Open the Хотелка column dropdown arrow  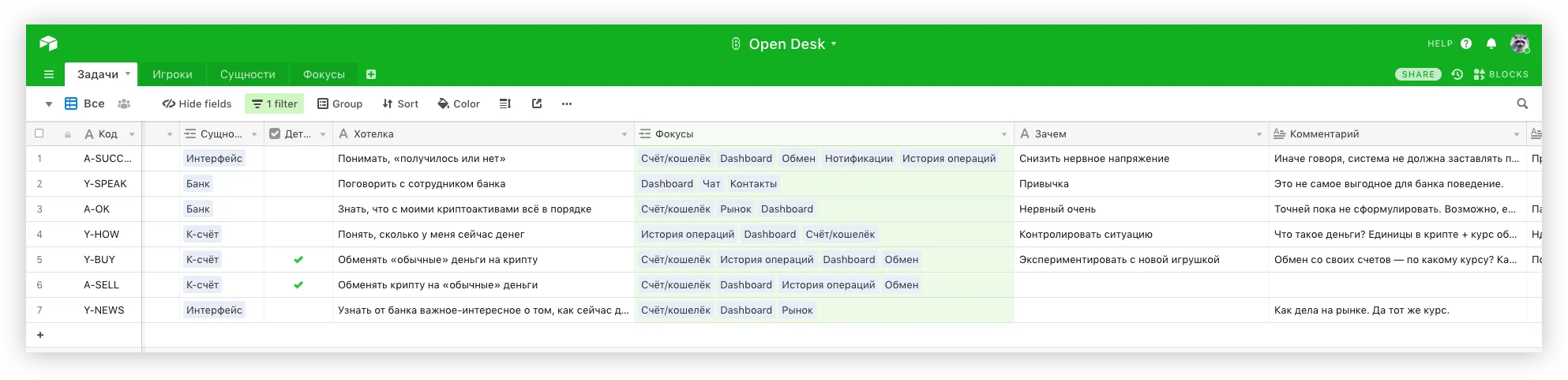click(x=625, y=134)
